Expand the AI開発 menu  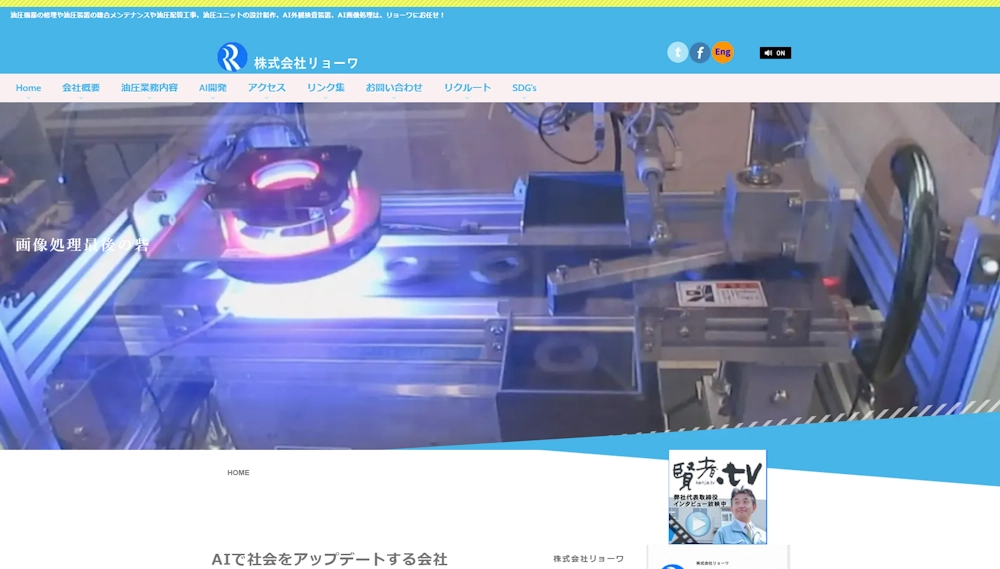[213, 88]
